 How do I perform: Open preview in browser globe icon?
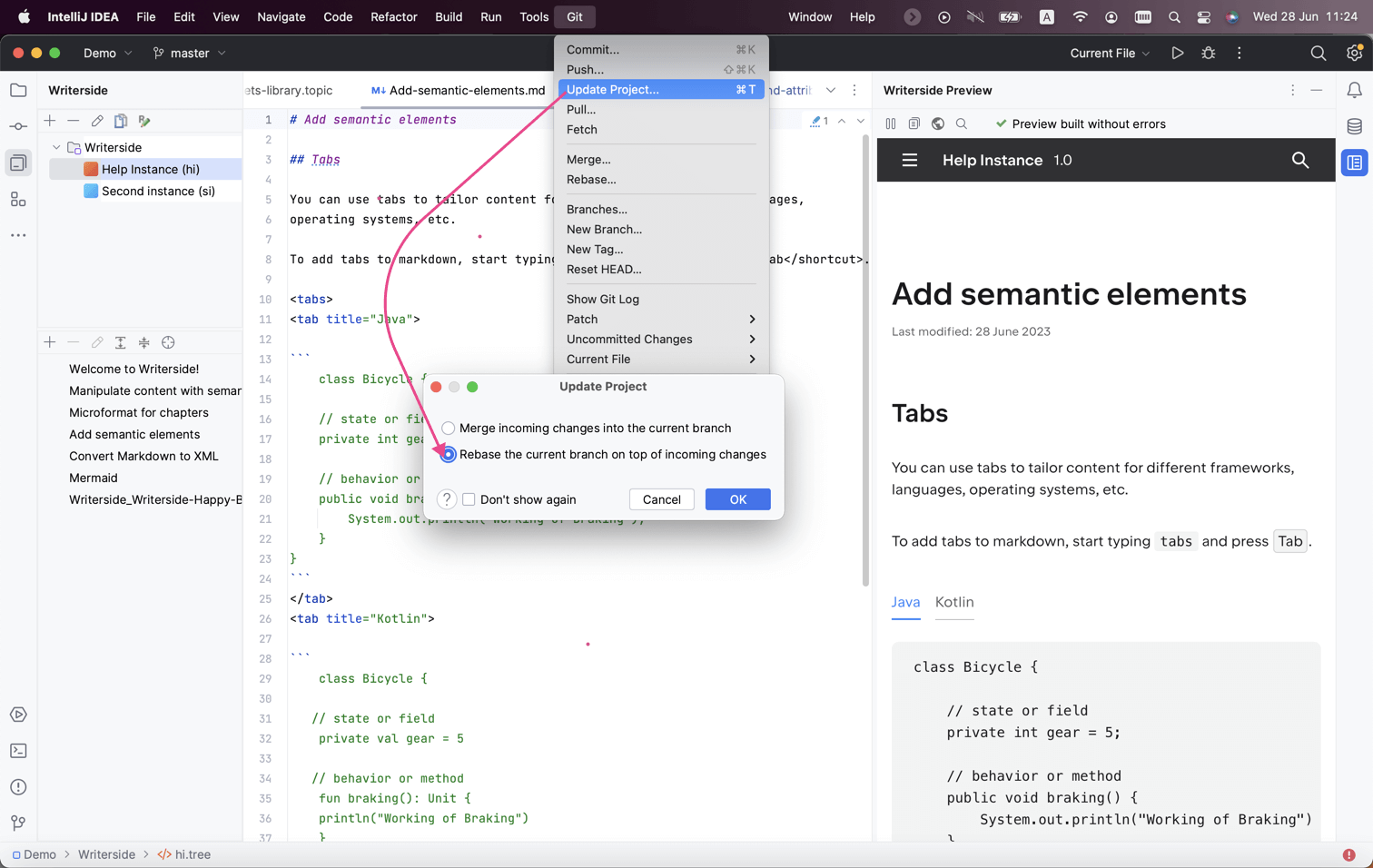click(x=938, y=123)
